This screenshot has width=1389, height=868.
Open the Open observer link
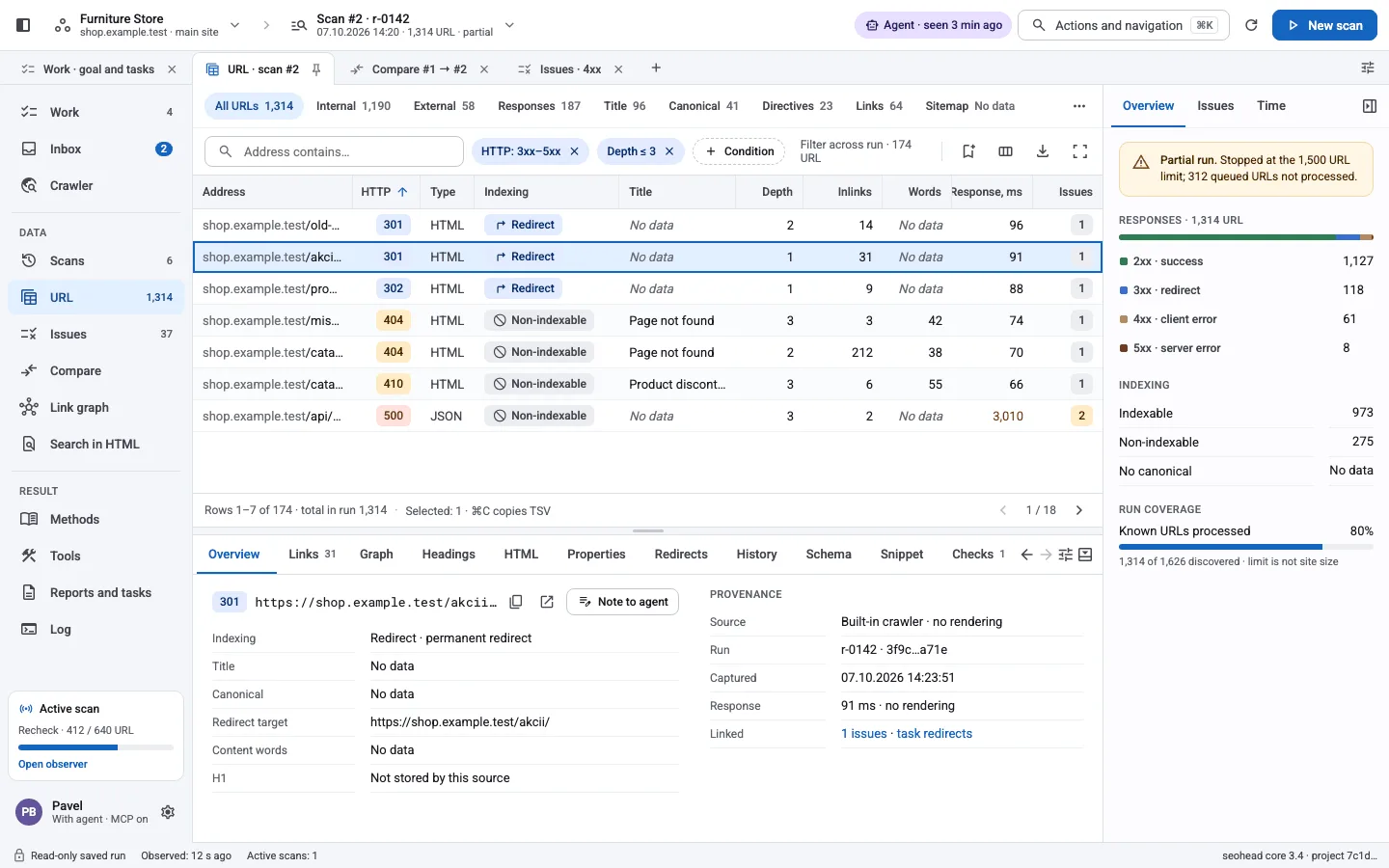click(x=53, y=764)
